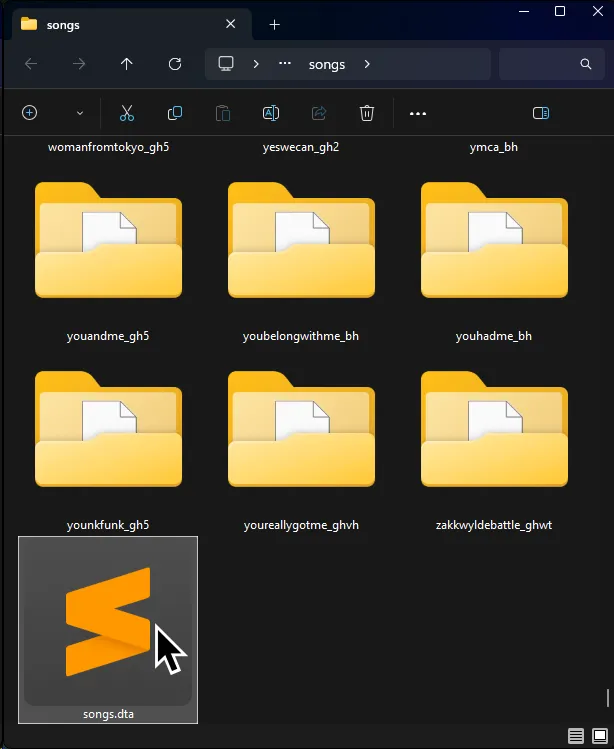Viewport: 614px width, 749px height.
Task: Click the search box
Action: [552, 64]
